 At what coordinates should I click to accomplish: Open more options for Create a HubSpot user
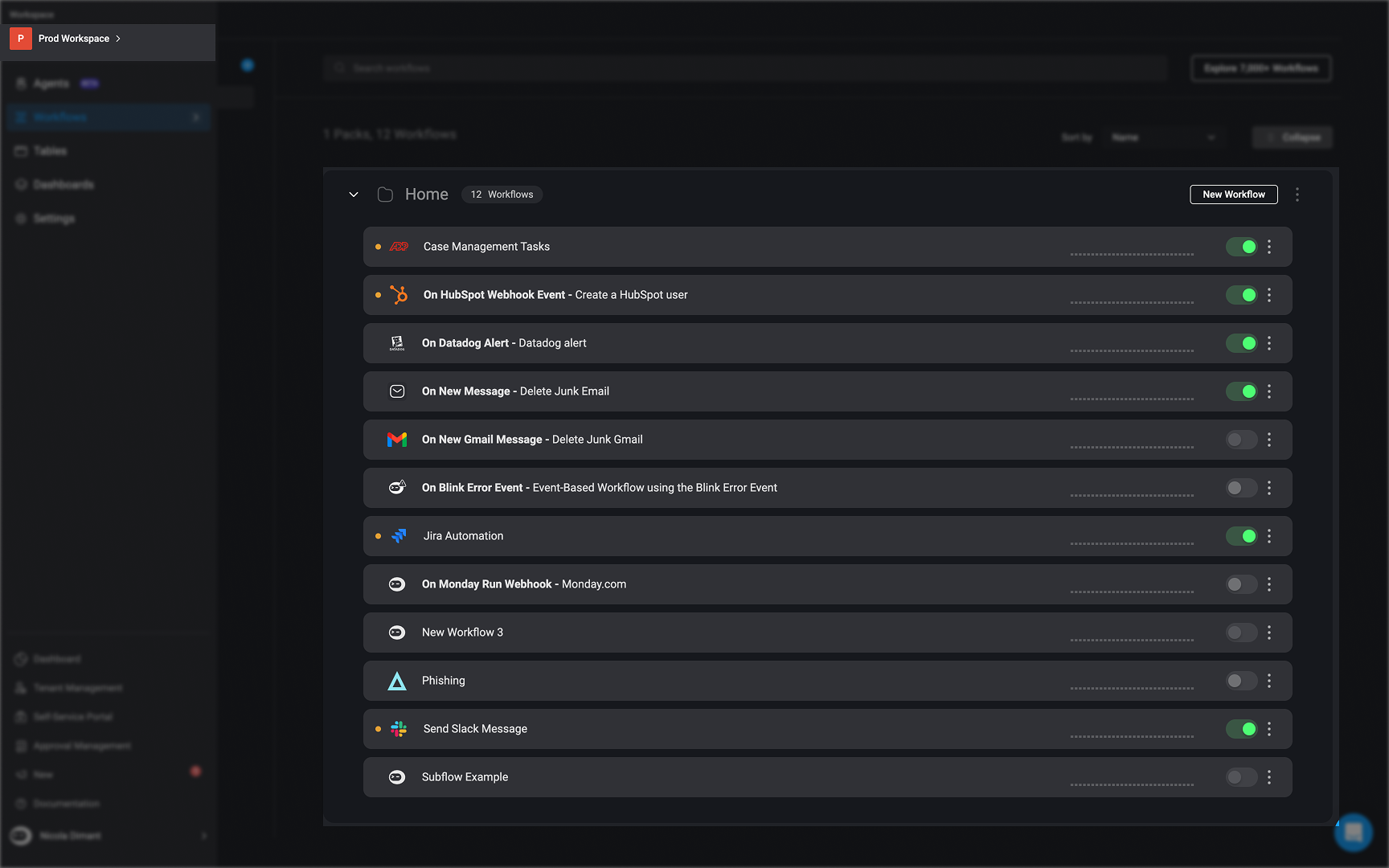tap(1269, 295)
